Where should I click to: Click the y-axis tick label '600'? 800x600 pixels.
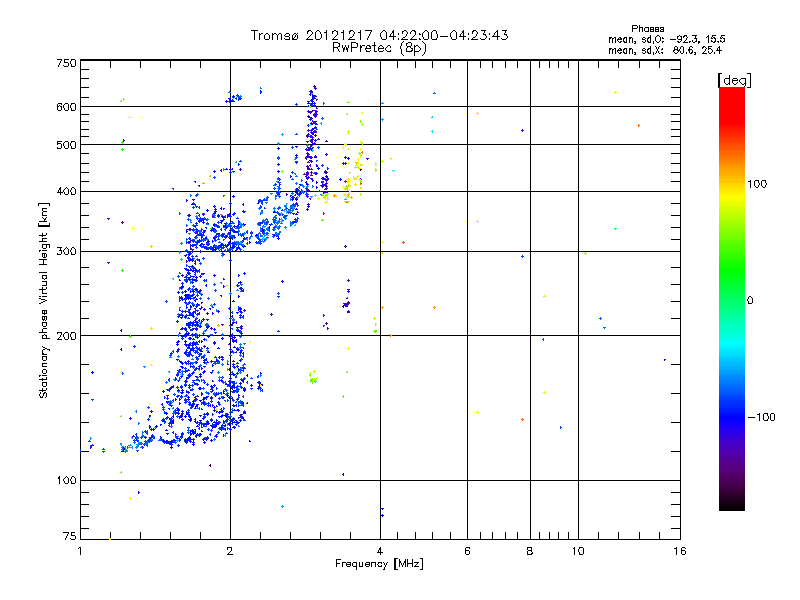[x=67, y=107]
